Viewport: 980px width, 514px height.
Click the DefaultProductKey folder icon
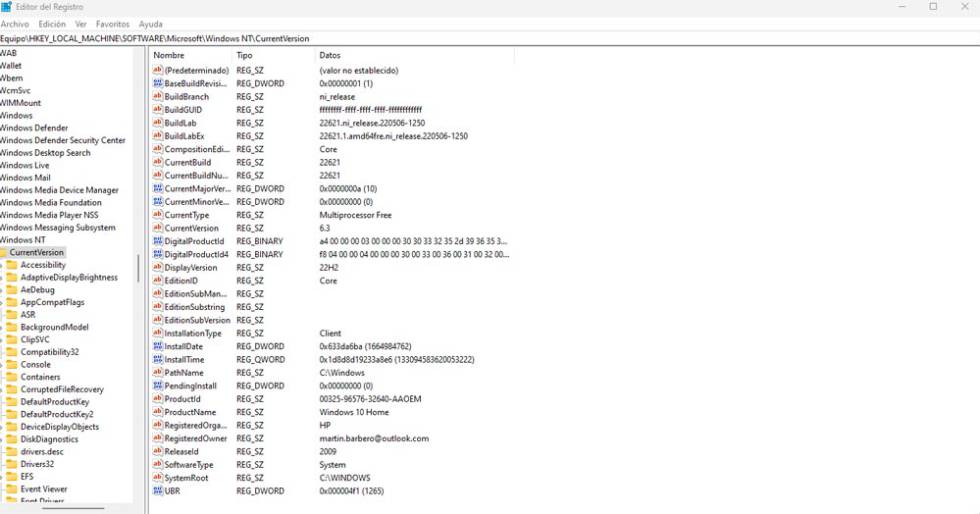click(11, 401)
